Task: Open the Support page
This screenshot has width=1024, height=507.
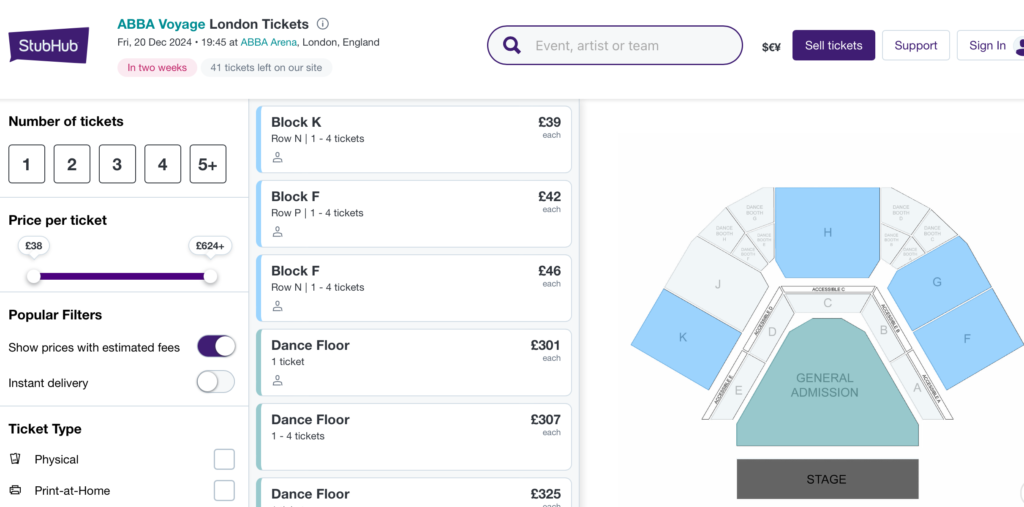Action: coord(915,45)
